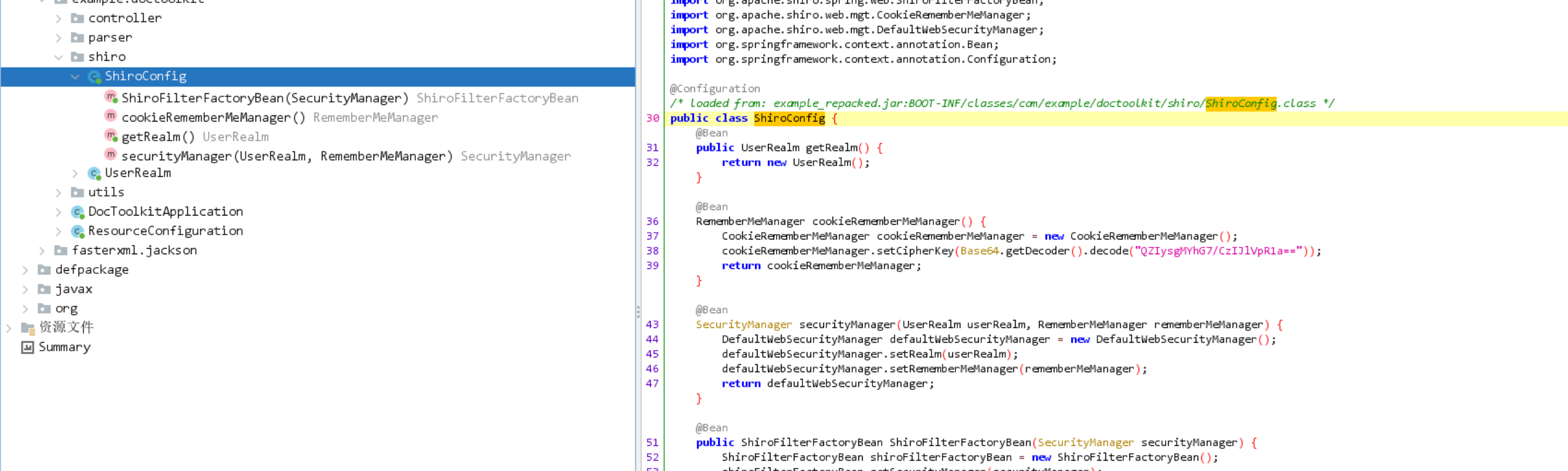The height and width of the screenshot is (471, 1568).
Task: Click the defpackage folder icon
Action: (44, 270)
